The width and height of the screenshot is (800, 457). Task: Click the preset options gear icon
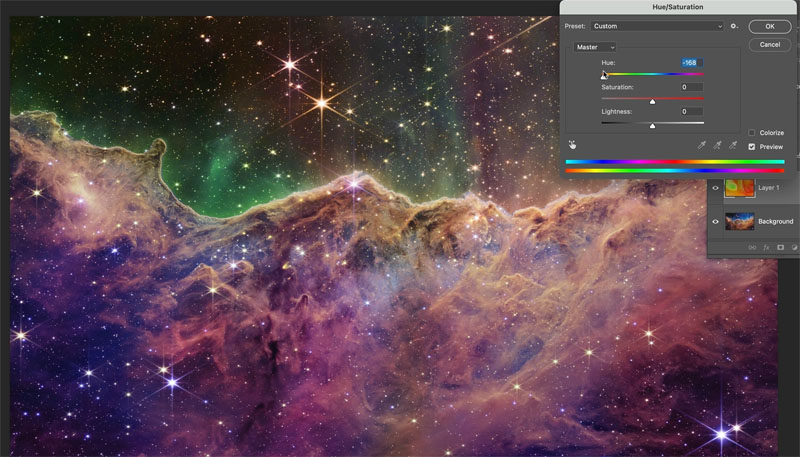click(x=734, y=26)
